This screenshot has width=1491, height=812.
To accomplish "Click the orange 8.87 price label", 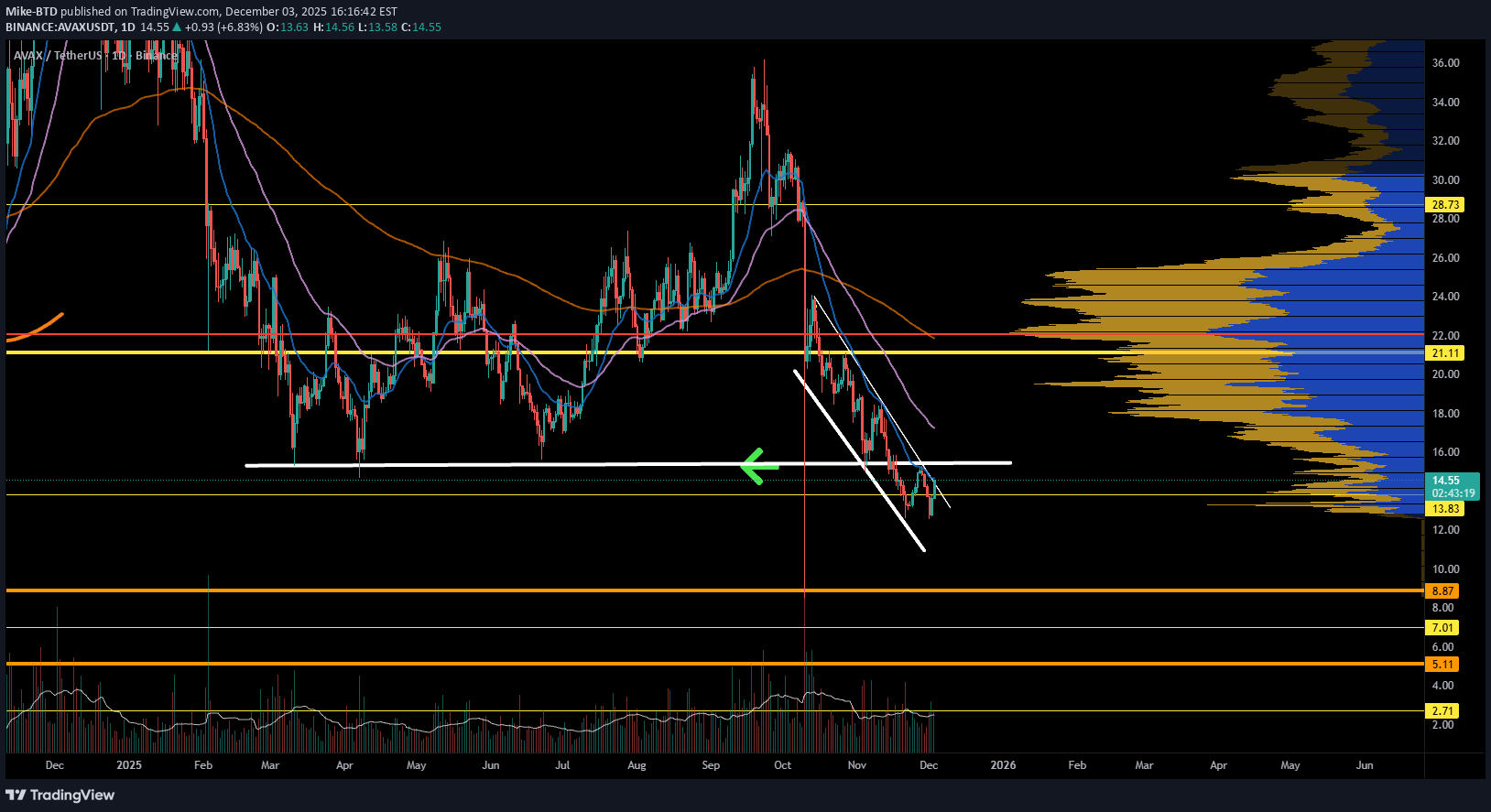I will click(x=1442, y=591).
